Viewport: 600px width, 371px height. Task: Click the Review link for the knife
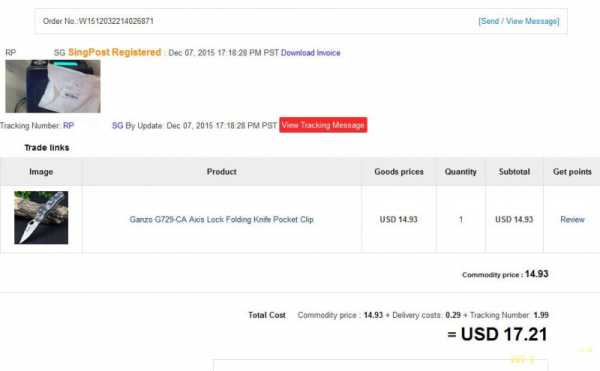pos(572,220)
